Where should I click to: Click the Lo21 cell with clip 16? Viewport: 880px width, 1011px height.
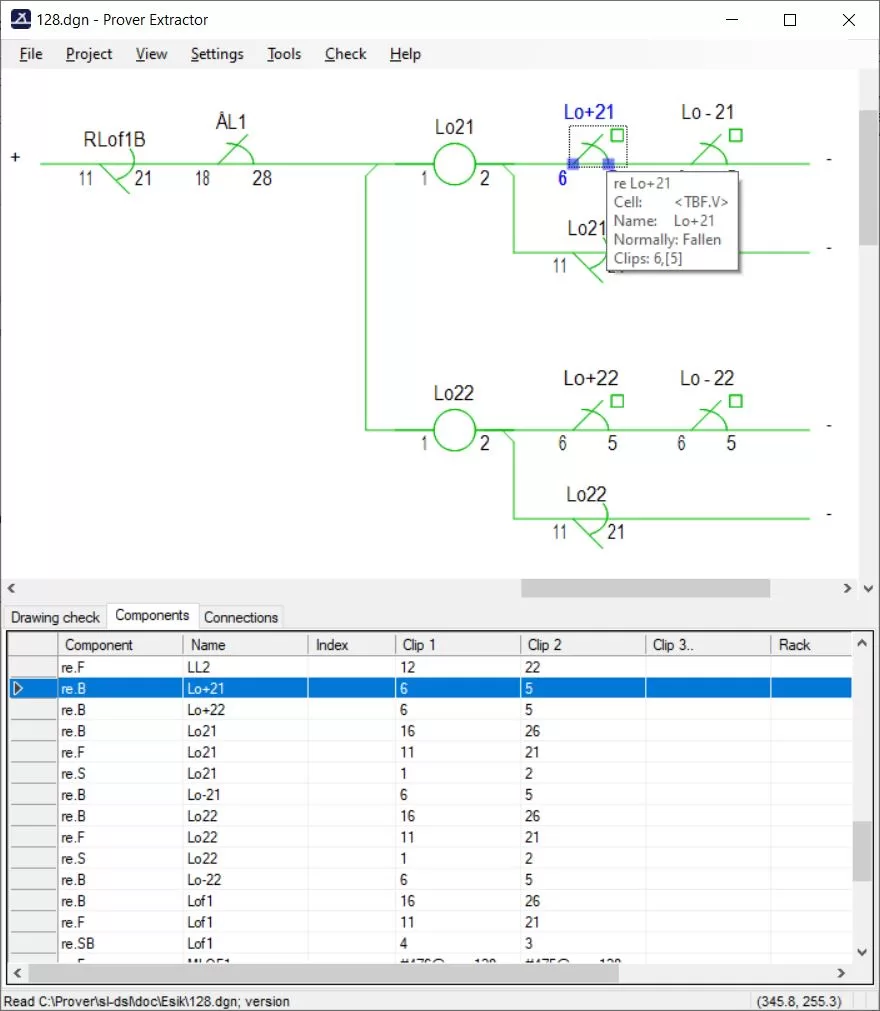(246, 731)
